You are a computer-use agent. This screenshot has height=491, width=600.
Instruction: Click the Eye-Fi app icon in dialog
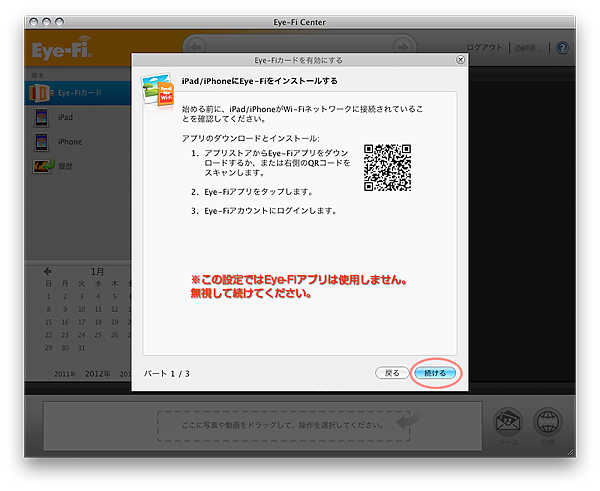tap(158, 90)
